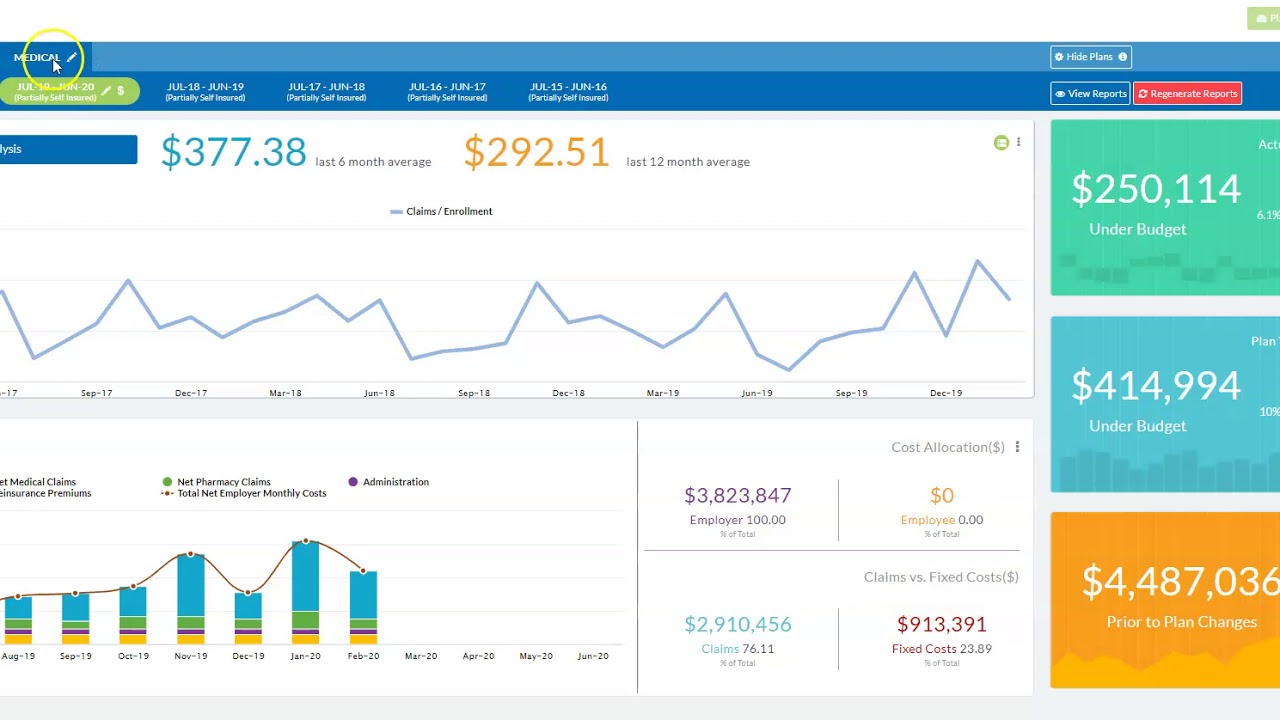
Task: Click the Jan-20 bar in the cost chart
Action: [x=305, y=592]
